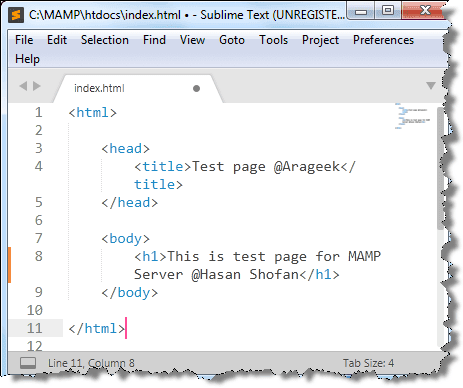Click line number 4 in gutter

tap(39, 166)
